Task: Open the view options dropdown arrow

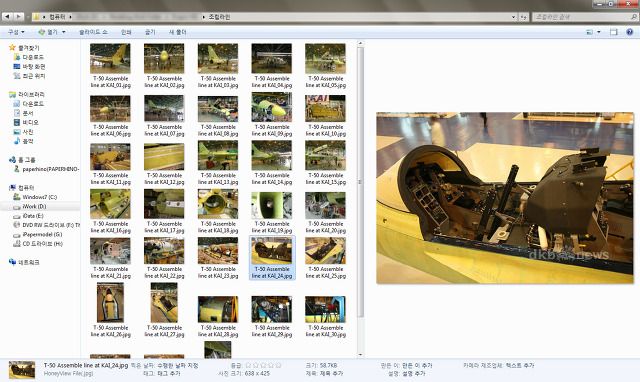Action: [599, 32]
